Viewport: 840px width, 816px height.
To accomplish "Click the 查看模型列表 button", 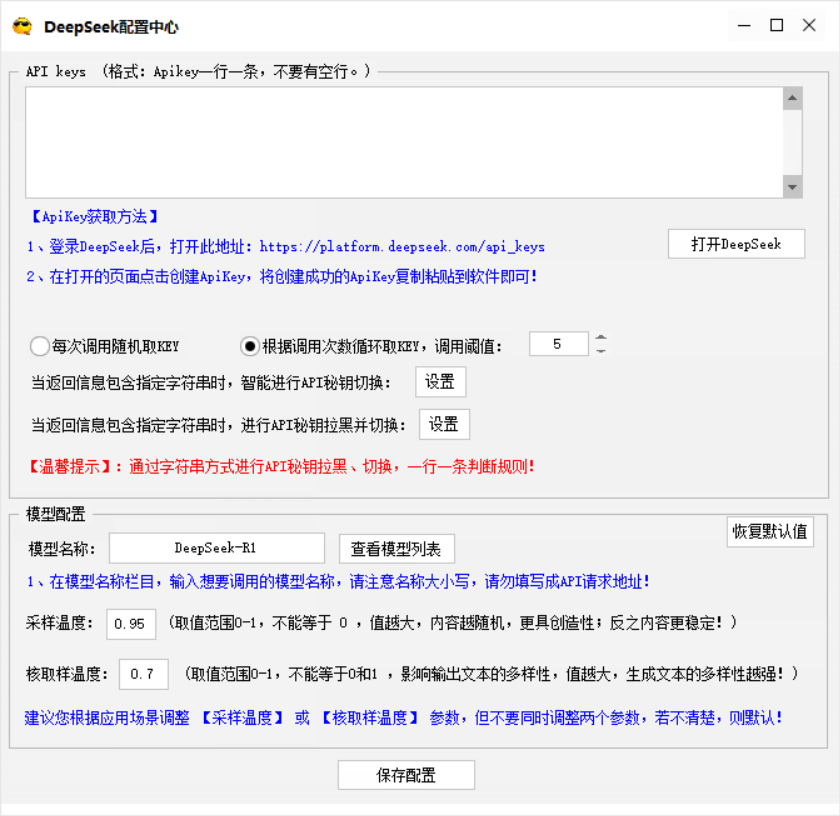I will pos(396,549).
